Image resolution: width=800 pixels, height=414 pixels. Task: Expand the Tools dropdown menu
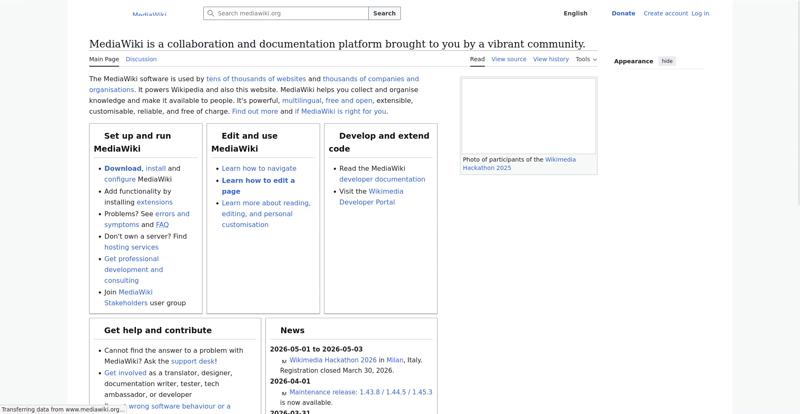[586, 59]
